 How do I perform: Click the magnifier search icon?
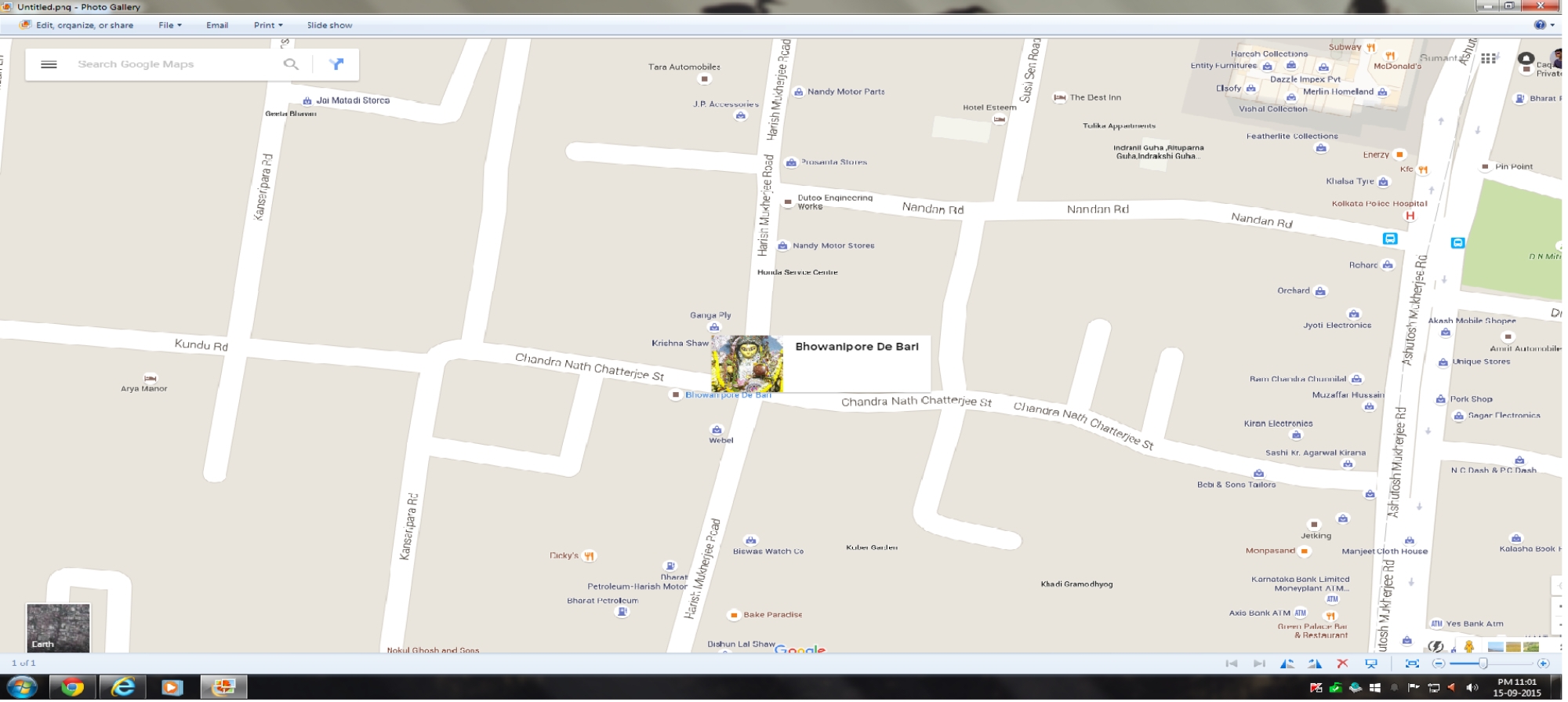point(291,64)
